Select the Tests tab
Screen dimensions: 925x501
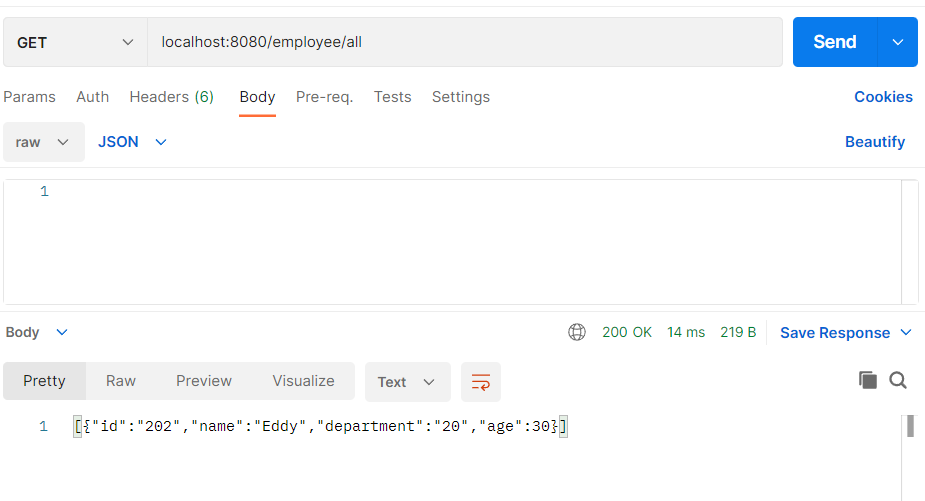(x=392, y=97)
